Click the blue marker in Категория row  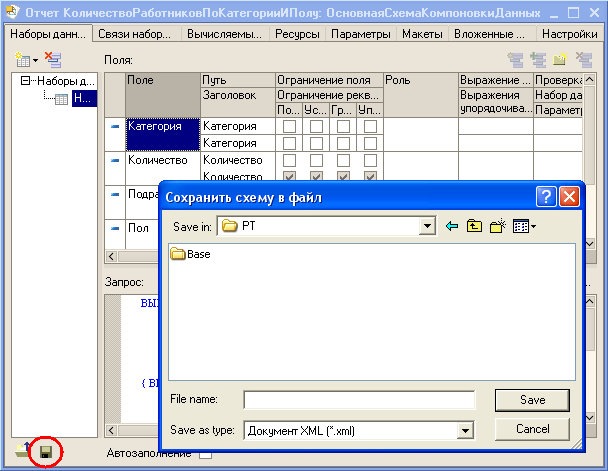(115, 126)
